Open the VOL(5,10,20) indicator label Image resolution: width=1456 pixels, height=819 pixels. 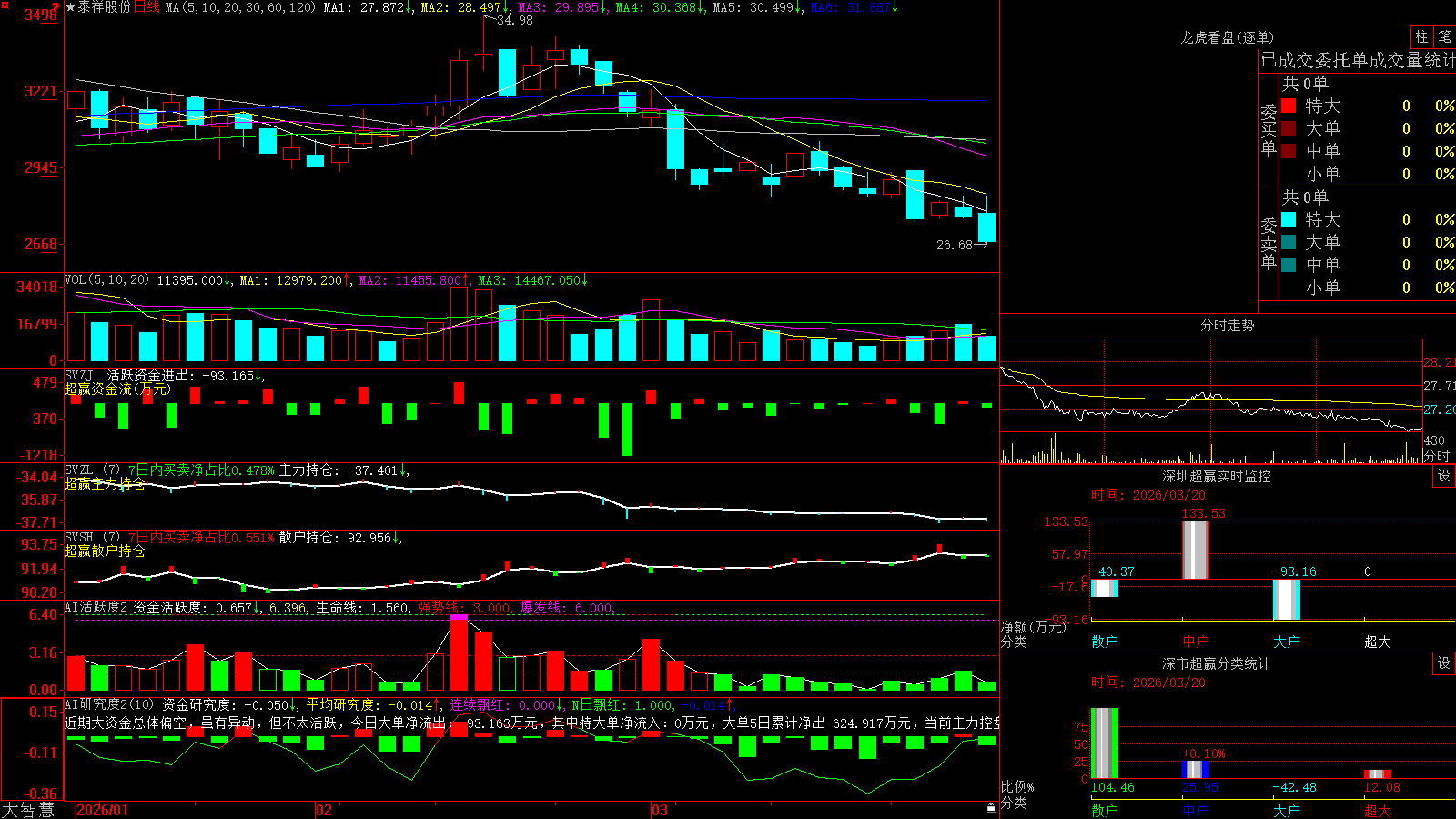point(106,280)
